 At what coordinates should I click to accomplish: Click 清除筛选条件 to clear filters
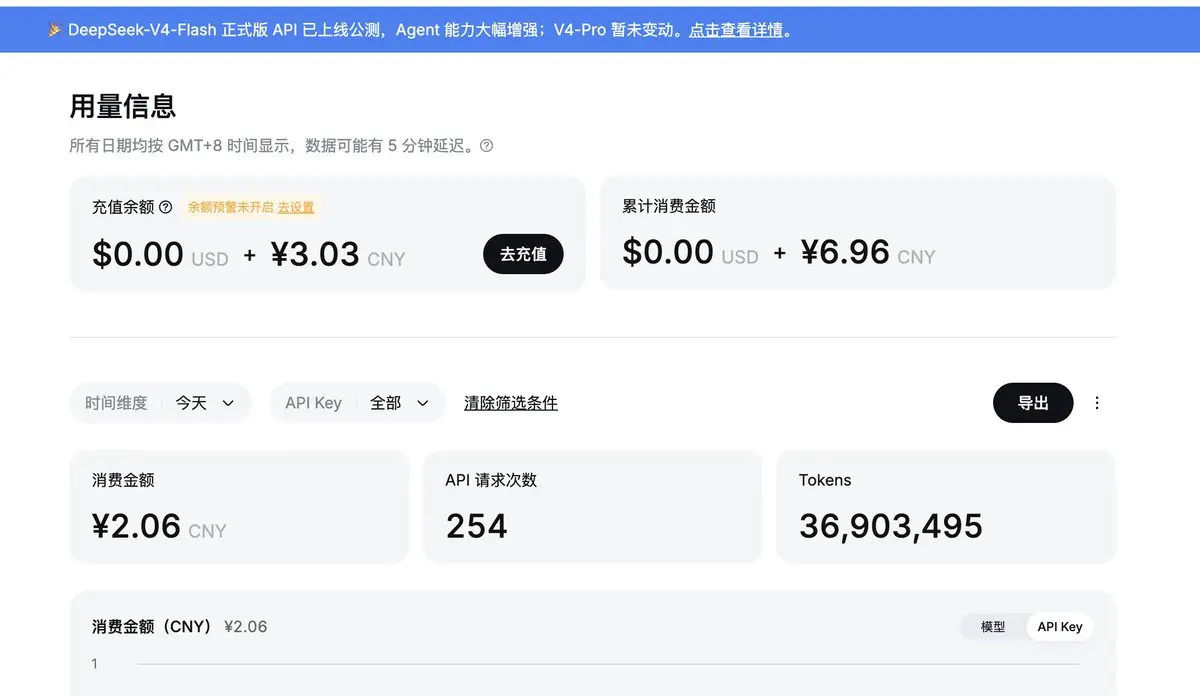point(511,403)
